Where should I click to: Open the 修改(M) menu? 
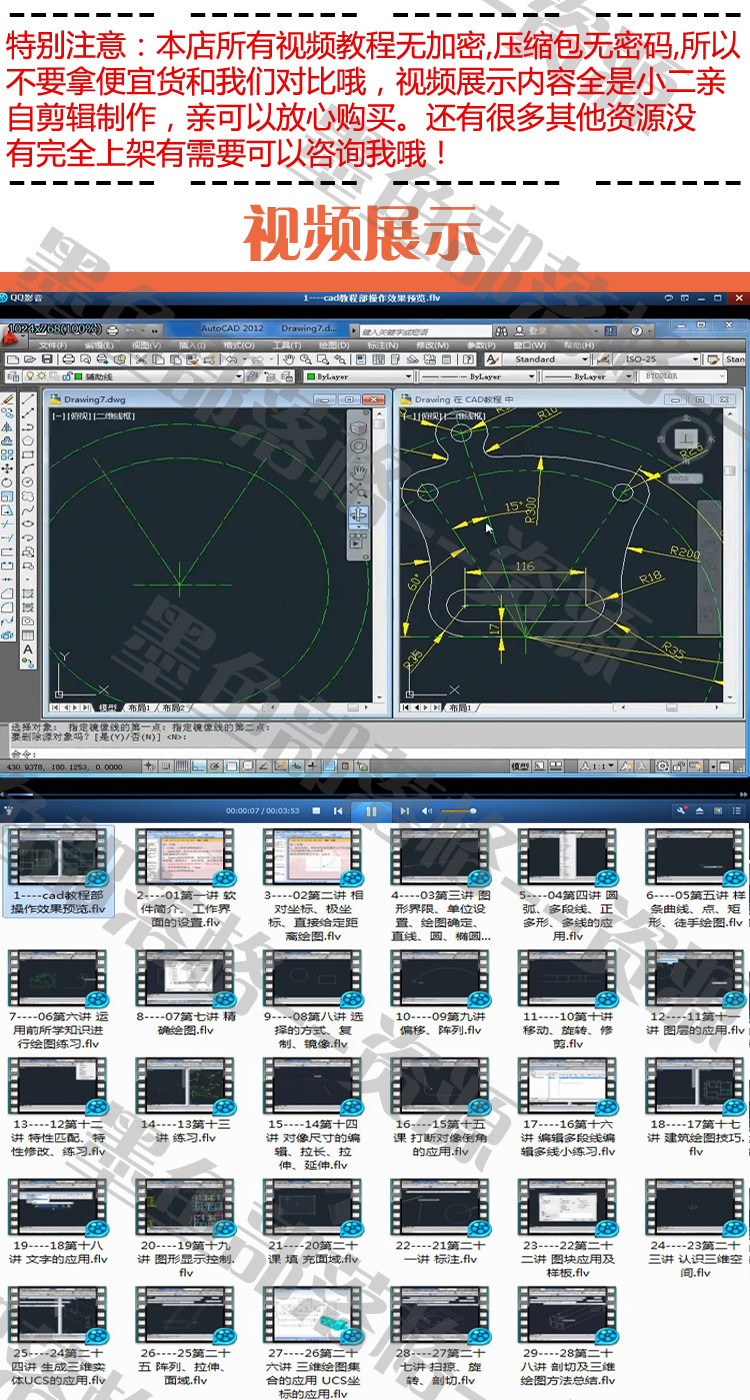(x=431, y=345)
